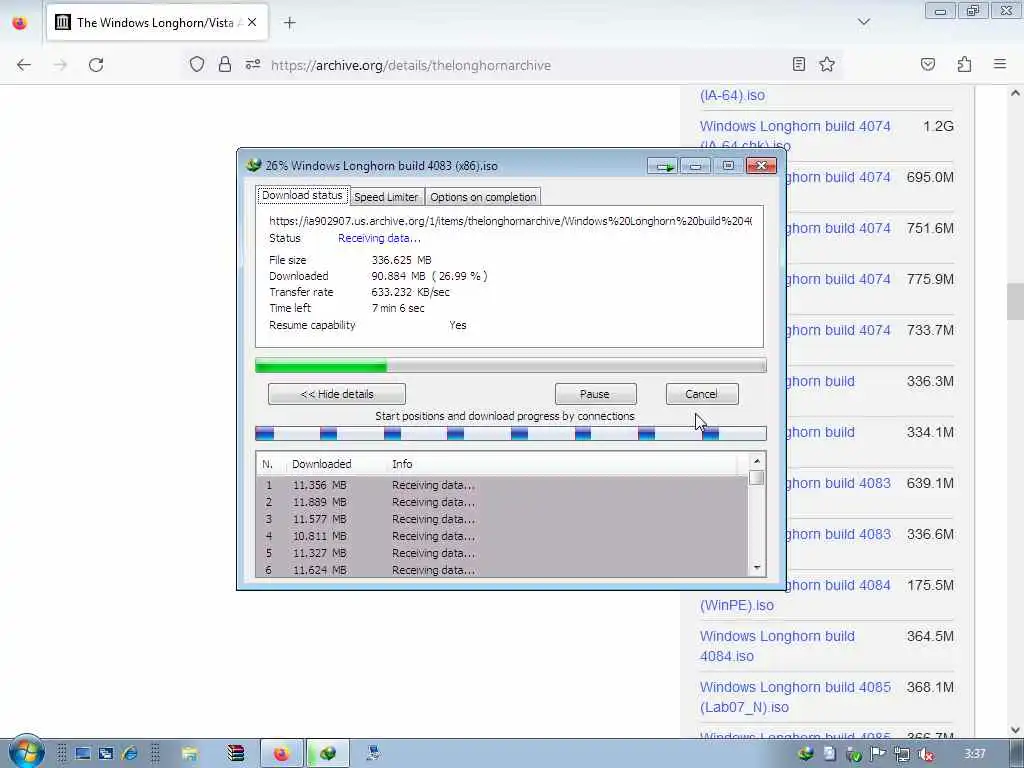
Task: Open Windows Longhorn build 4084.iso link
Action: point(777,646)
